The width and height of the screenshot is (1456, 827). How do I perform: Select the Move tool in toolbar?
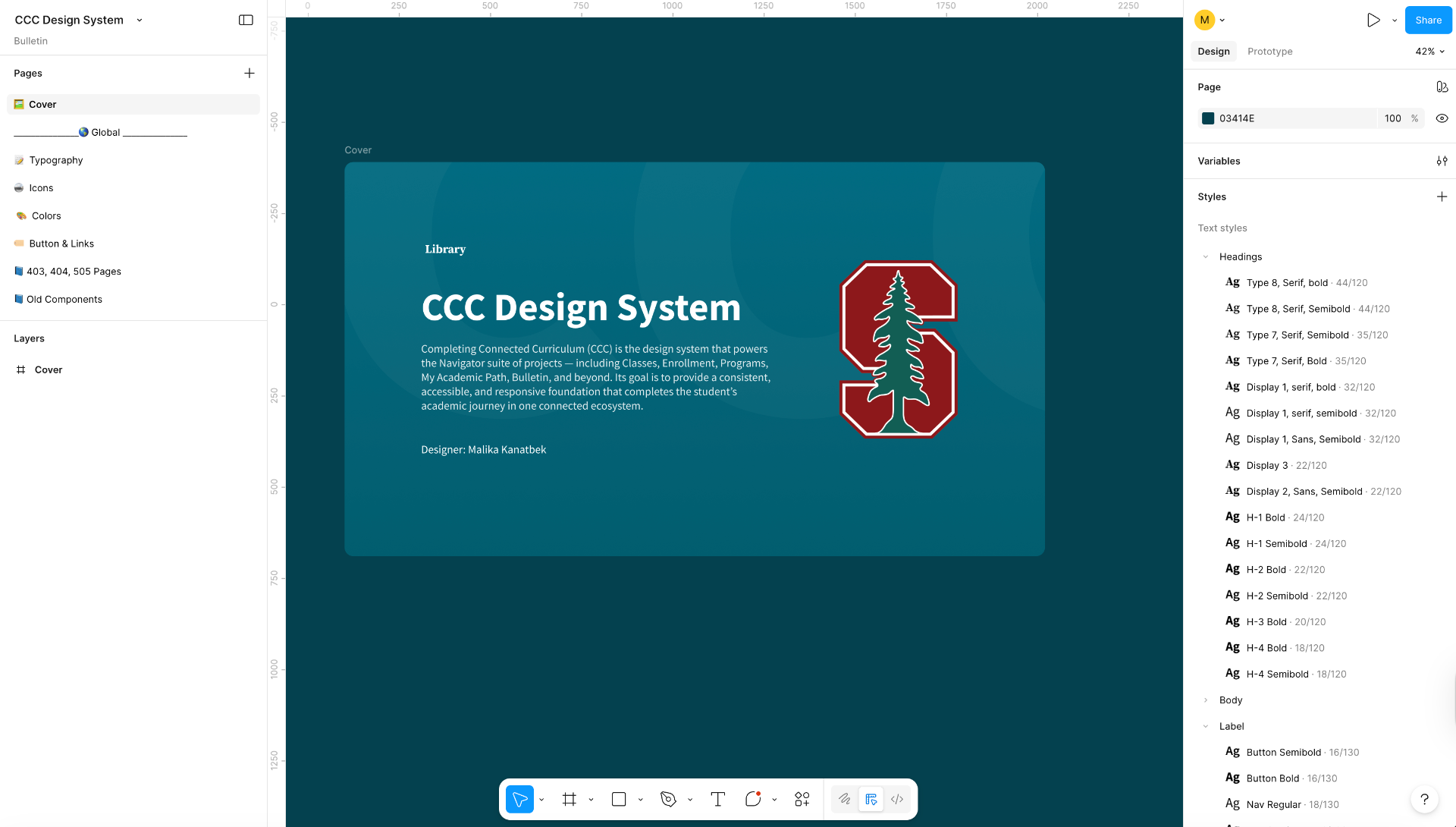tap(519, 799)
